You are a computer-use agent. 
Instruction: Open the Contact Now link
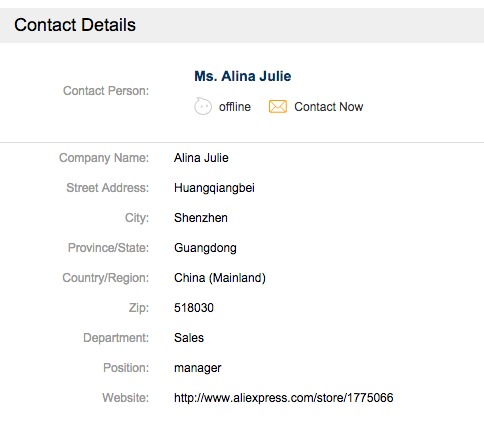click(328, 107)
